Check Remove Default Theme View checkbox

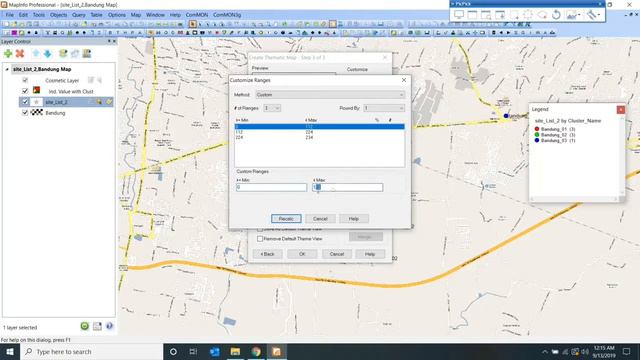(x=260, y=238)
